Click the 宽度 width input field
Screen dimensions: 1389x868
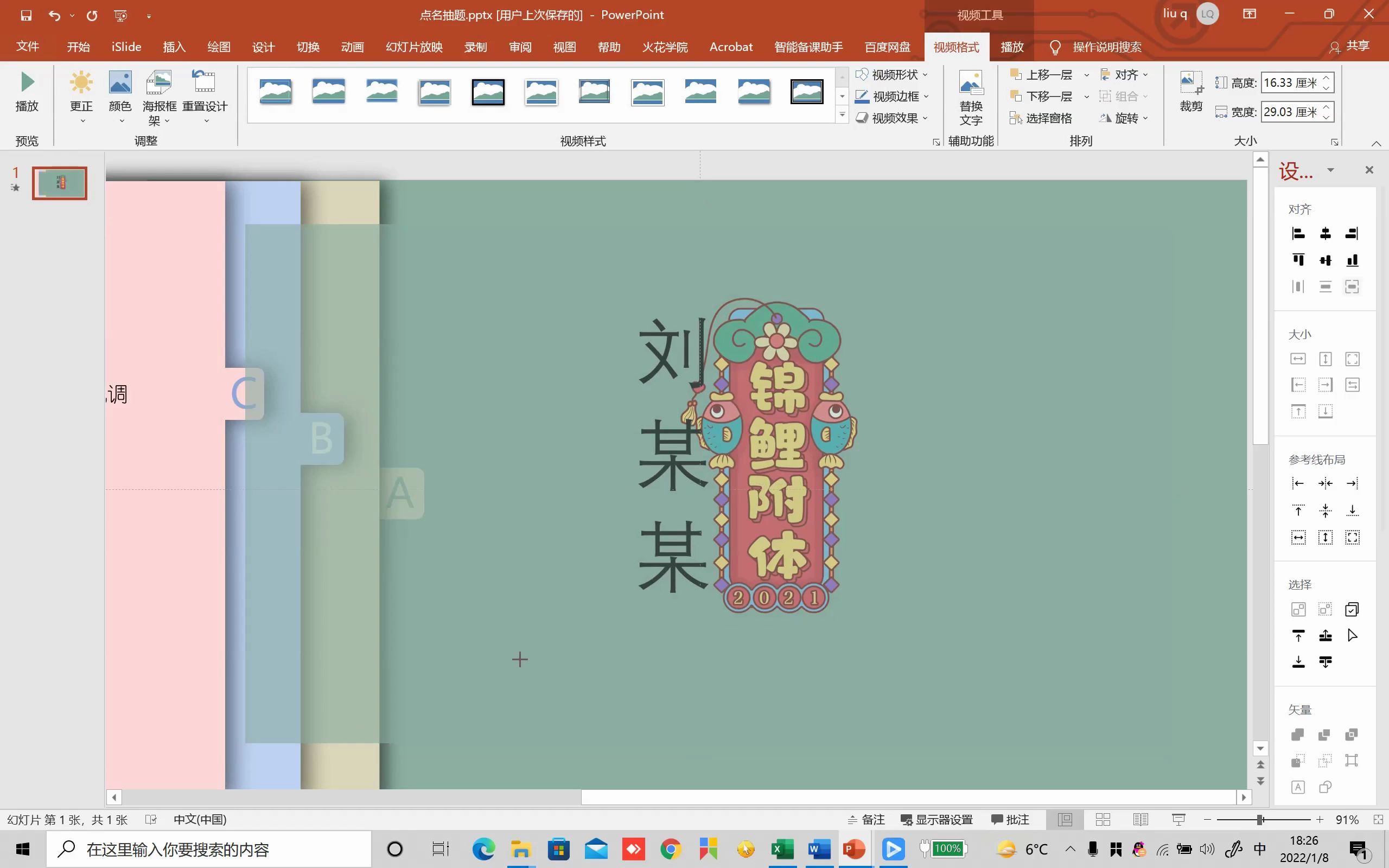pyautogui.click(x=1291, y=112)
